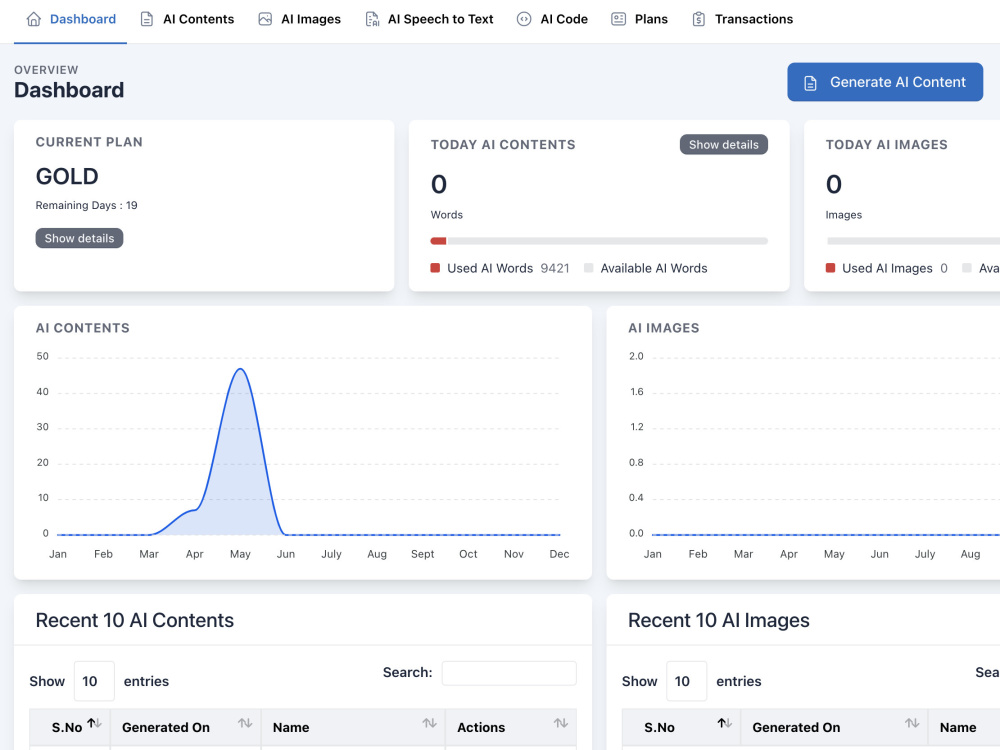Click the AI Contents document icon

[147, 19]
